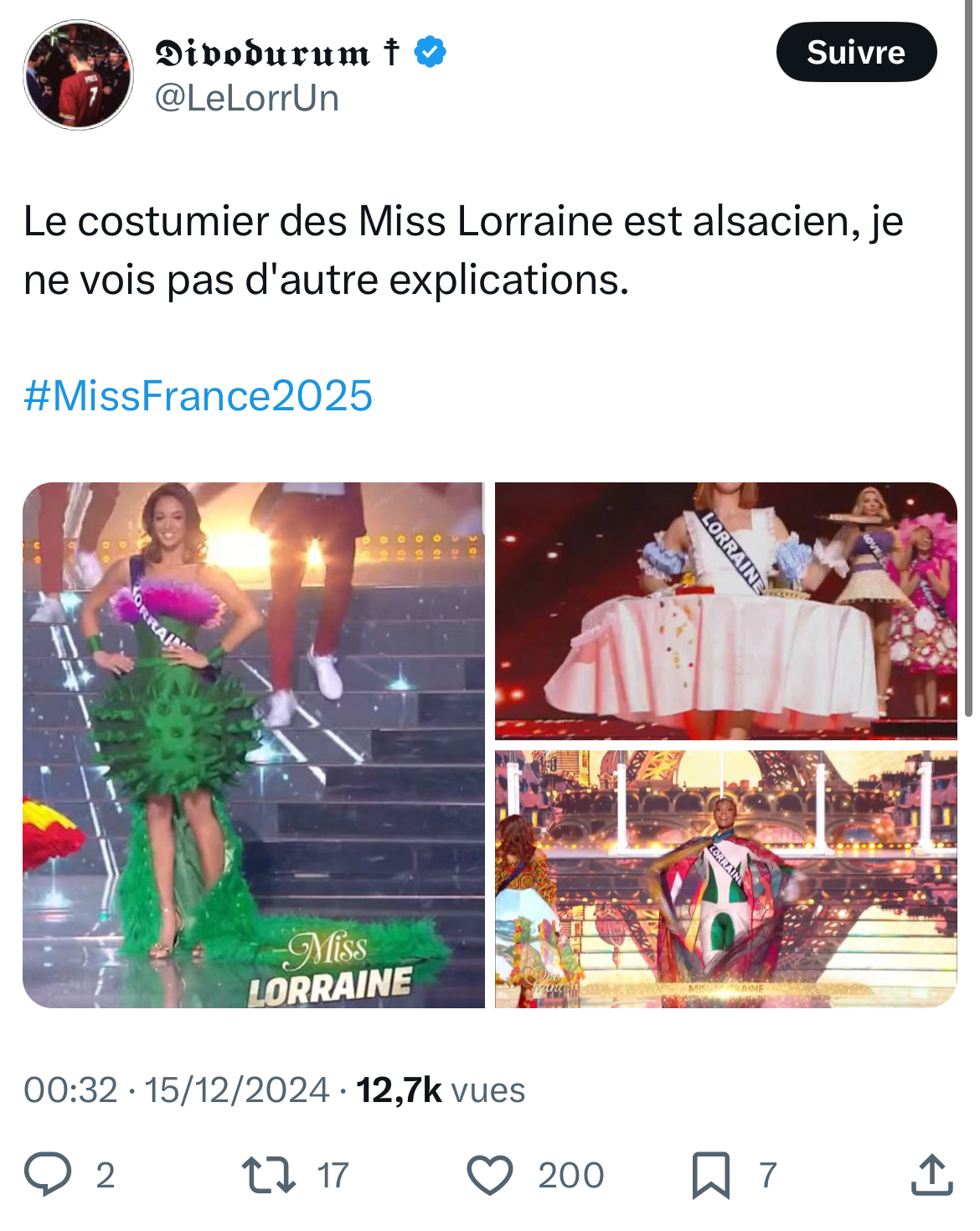
Task: Open the share upload icon
Action: pos(931,1173)
